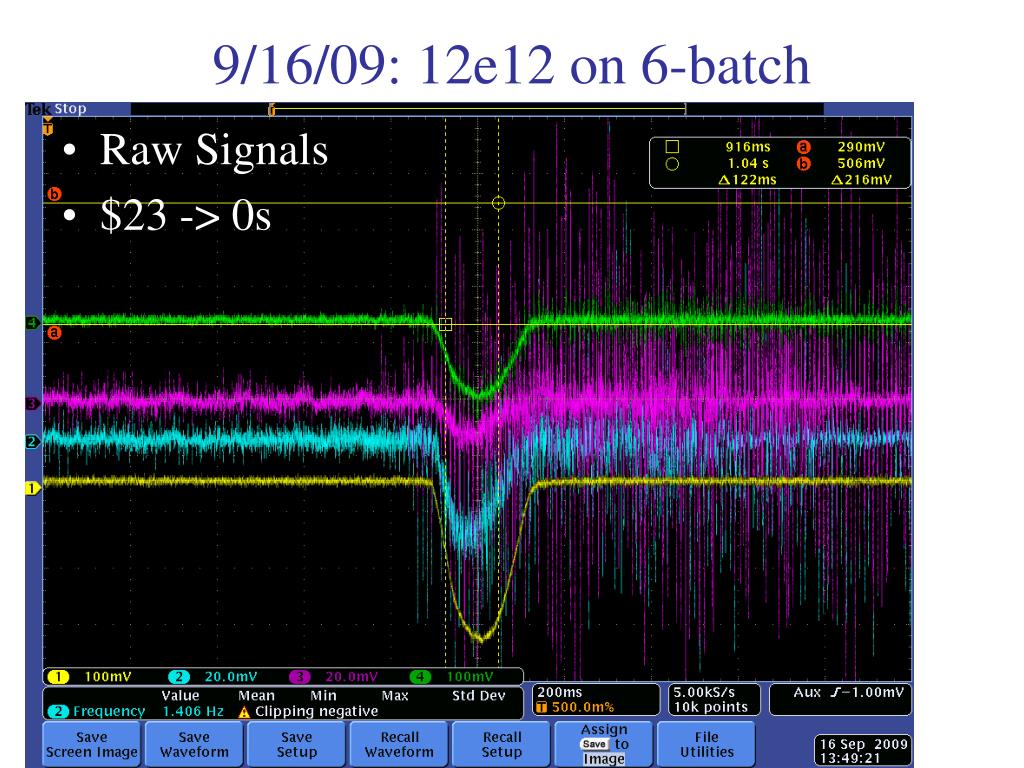The width and height of the screenshot is (1024, 768).
Task: Click the Stop acquisition status label
Action: click(x=71, y=109)
